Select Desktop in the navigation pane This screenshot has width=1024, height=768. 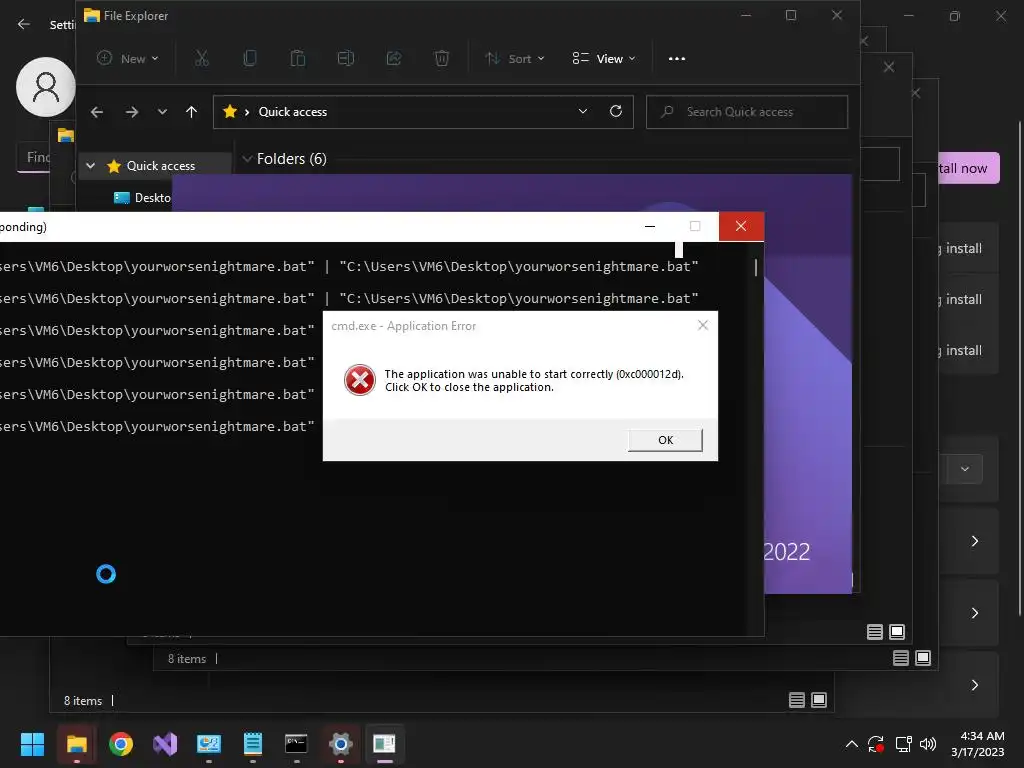[142, 198]
